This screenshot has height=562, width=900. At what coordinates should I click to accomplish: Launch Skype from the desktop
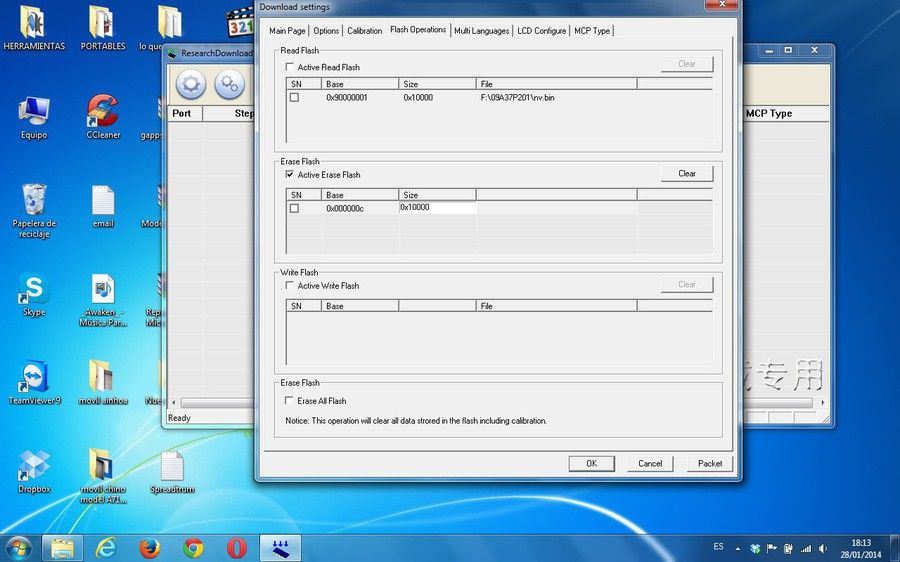tap(34, 295)
